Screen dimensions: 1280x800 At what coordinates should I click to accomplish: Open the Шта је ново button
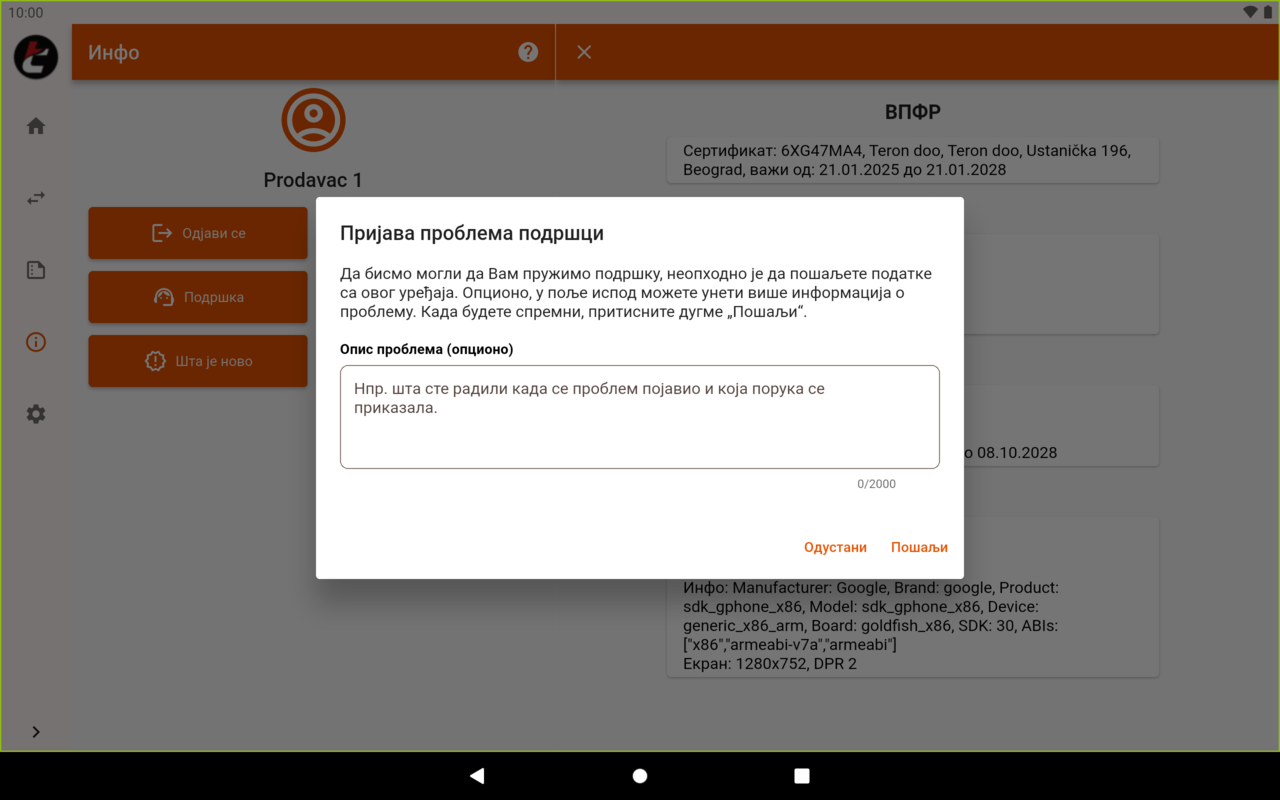pos(198,361)
